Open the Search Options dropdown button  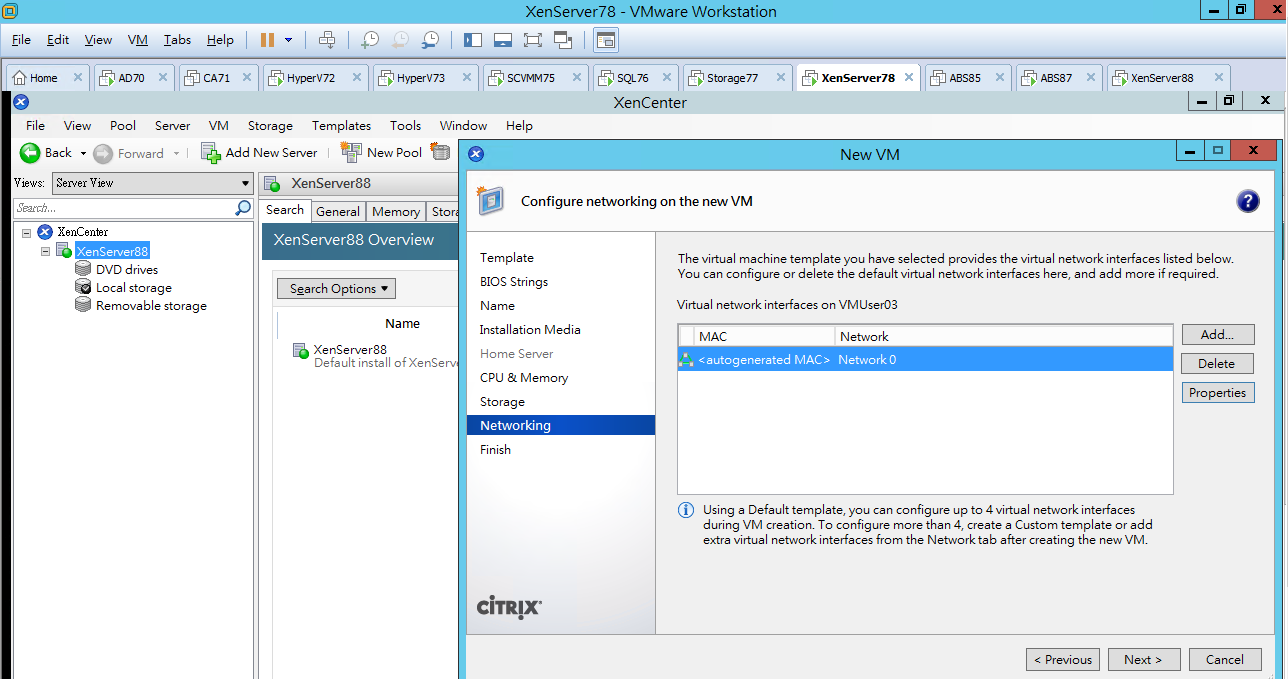[x=336, y=289]
